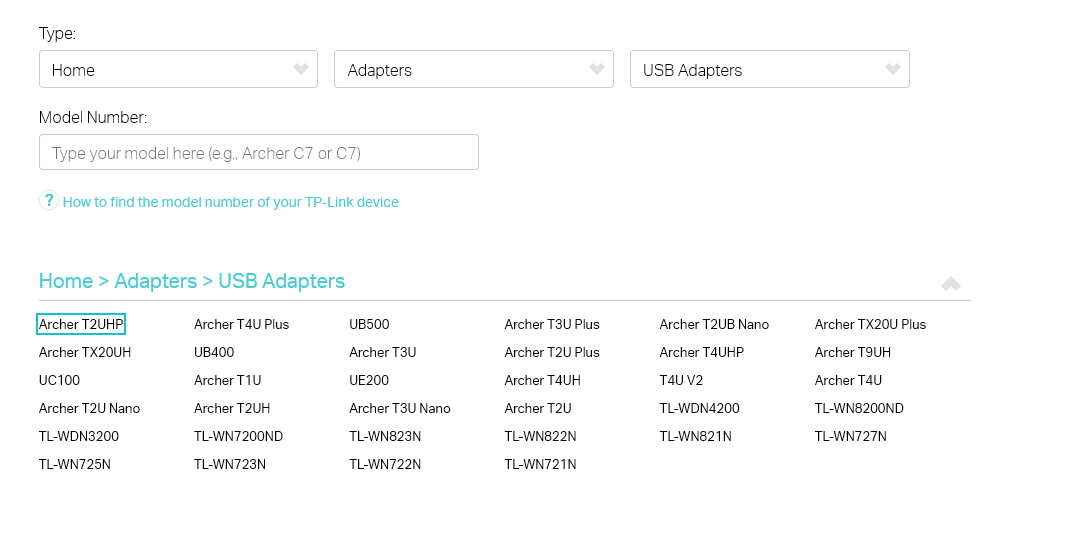This screenshot has height=559, width=1074.
Task: Pick Archer T3U Nano from the list
Action: coord(400,408)
